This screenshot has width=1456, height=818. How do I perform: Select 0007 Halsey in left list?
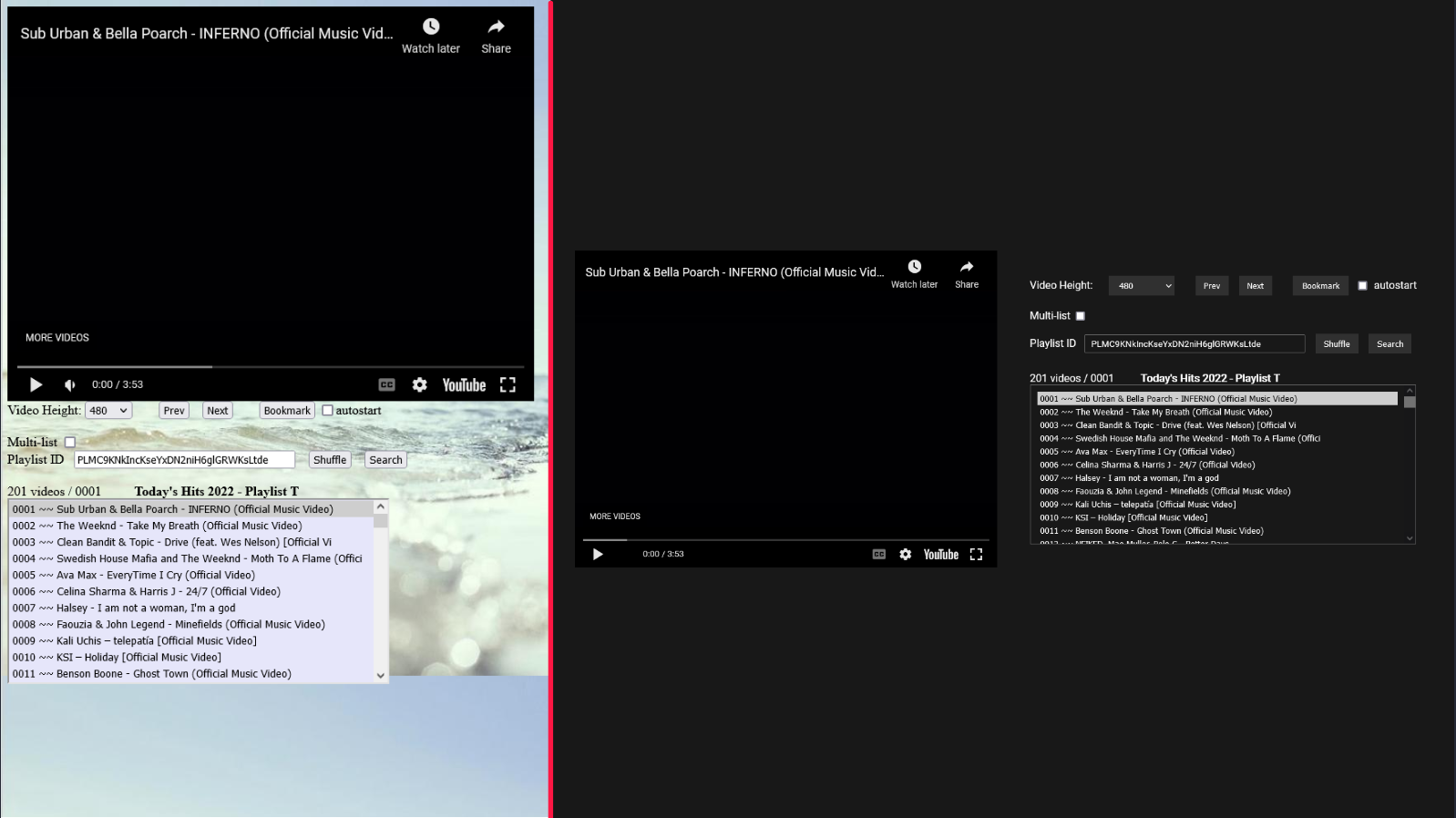(191, 608)
